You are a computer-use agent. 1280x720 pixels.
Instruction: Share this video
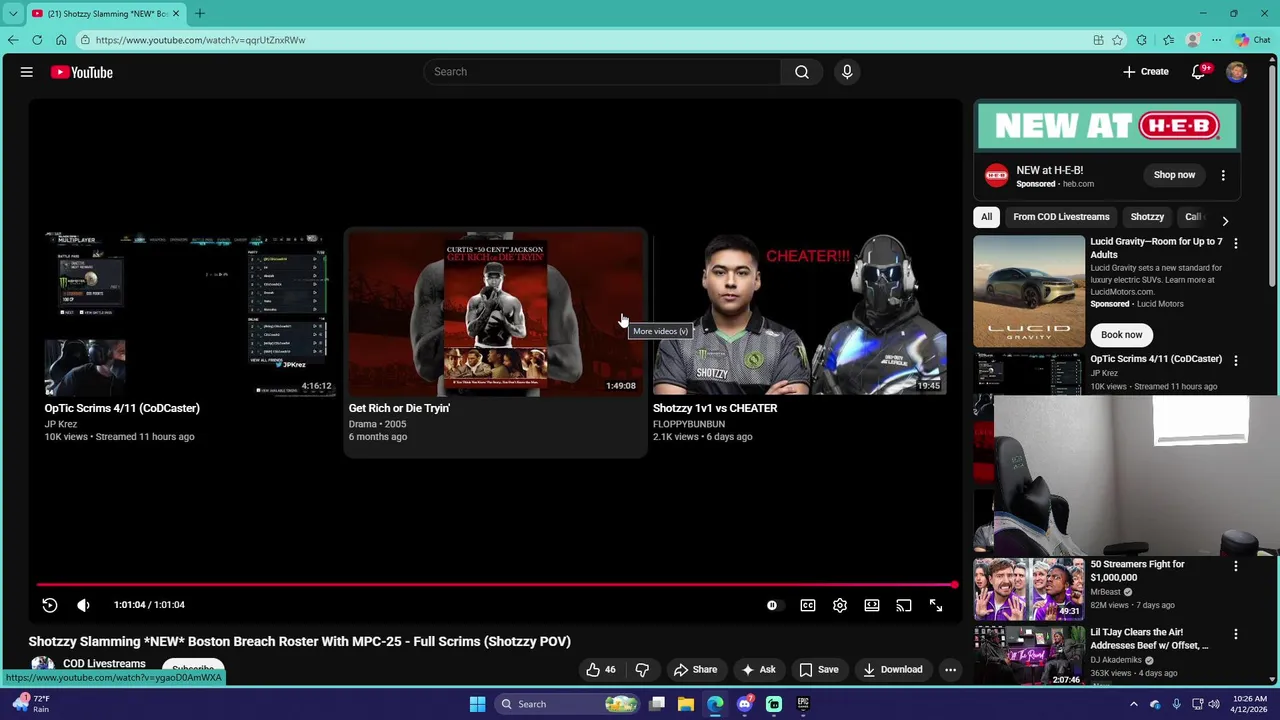[x=695, y=670]
